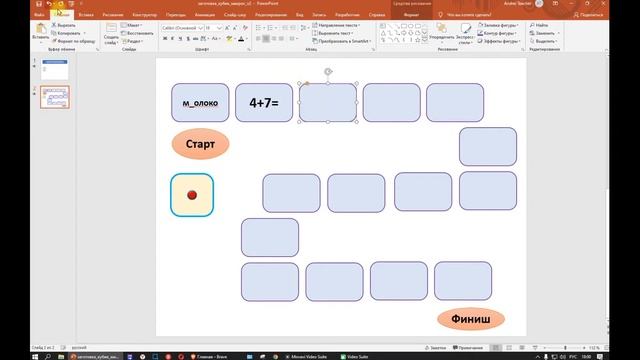The height and width of the screenshot is (360, 640).
Task: Switch to Animation (Анимация) tab
Action: point(205,15)
